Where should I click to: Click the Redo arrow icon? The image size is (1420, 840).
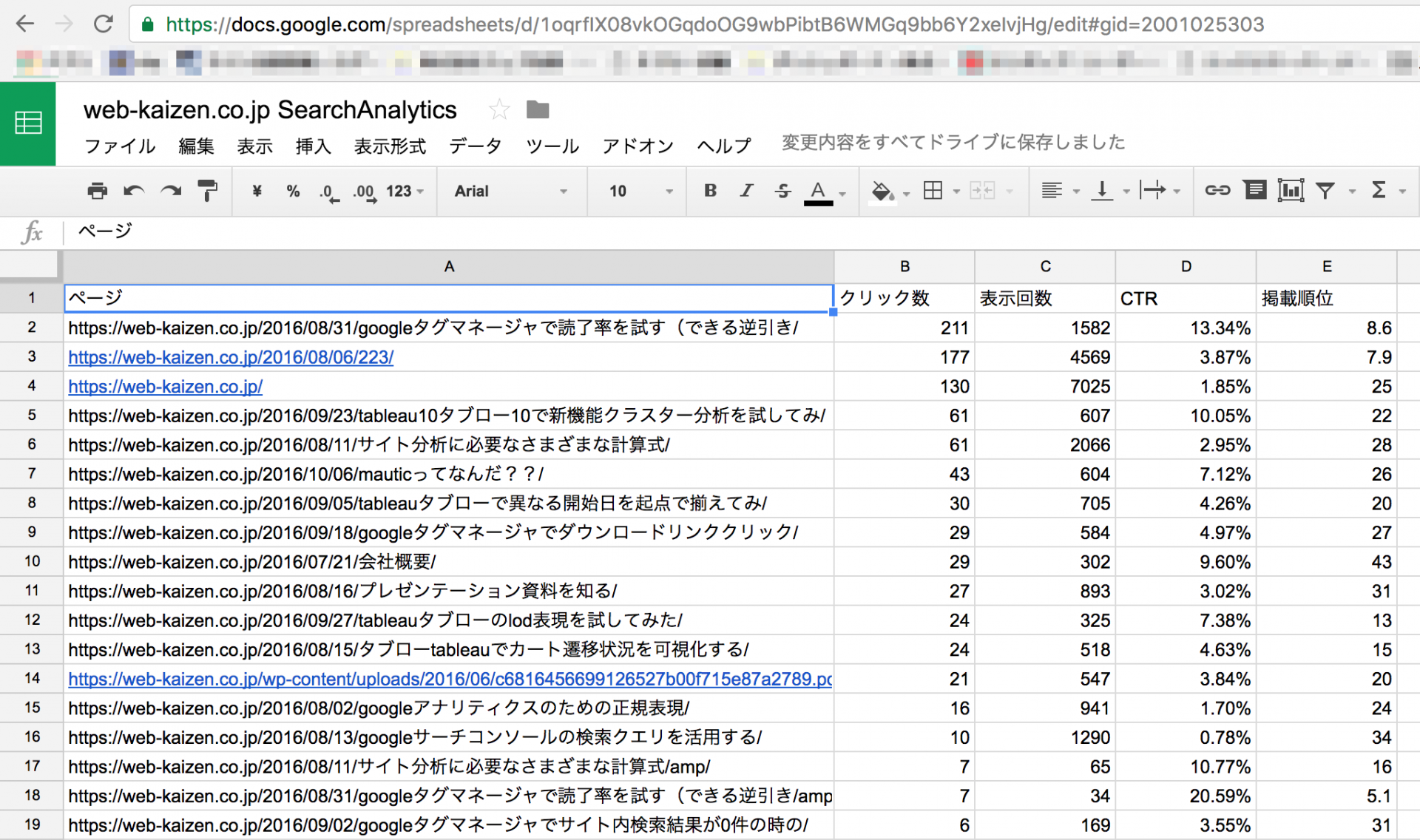[171, 191]
